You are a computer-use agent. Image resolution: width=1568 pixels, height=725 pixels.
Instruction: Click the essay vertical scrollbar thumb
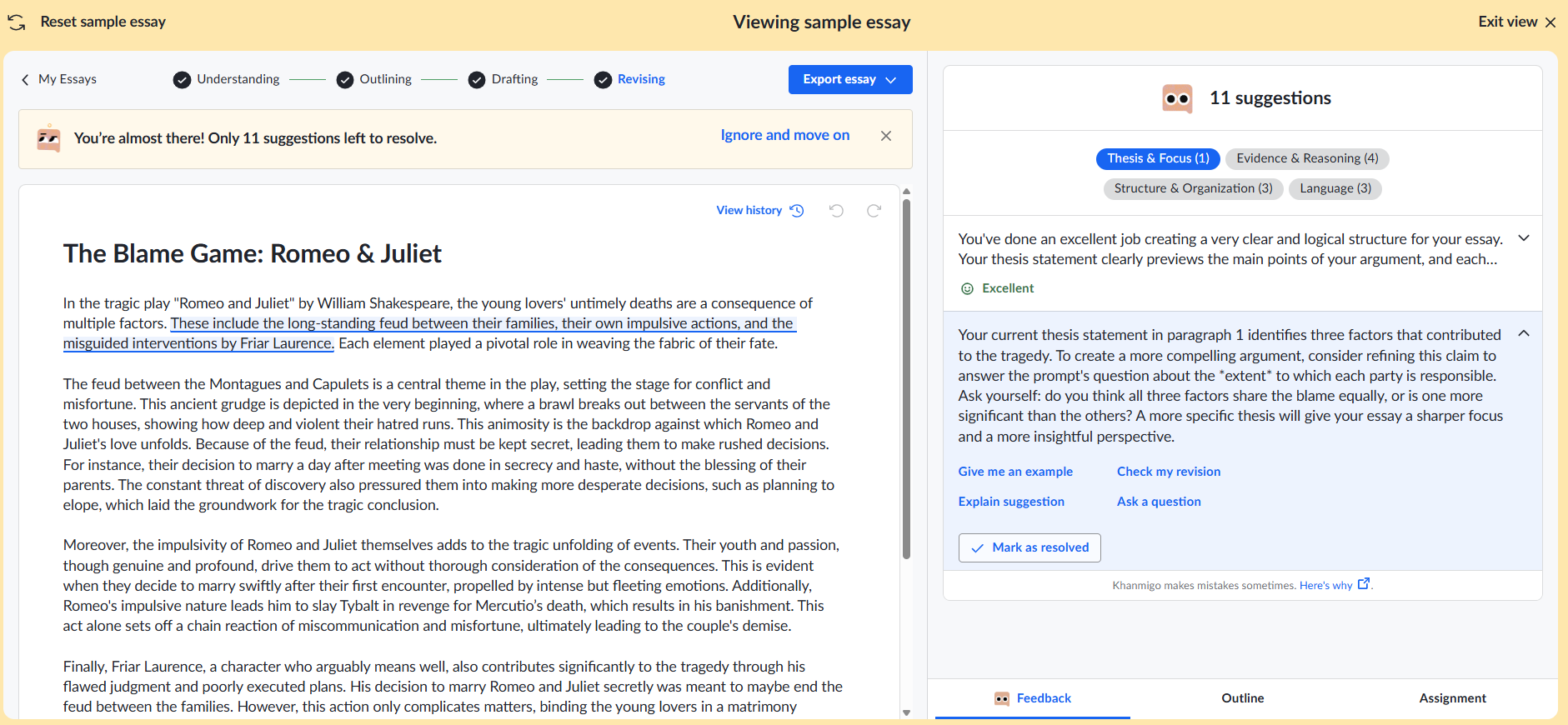coord(906,379)
